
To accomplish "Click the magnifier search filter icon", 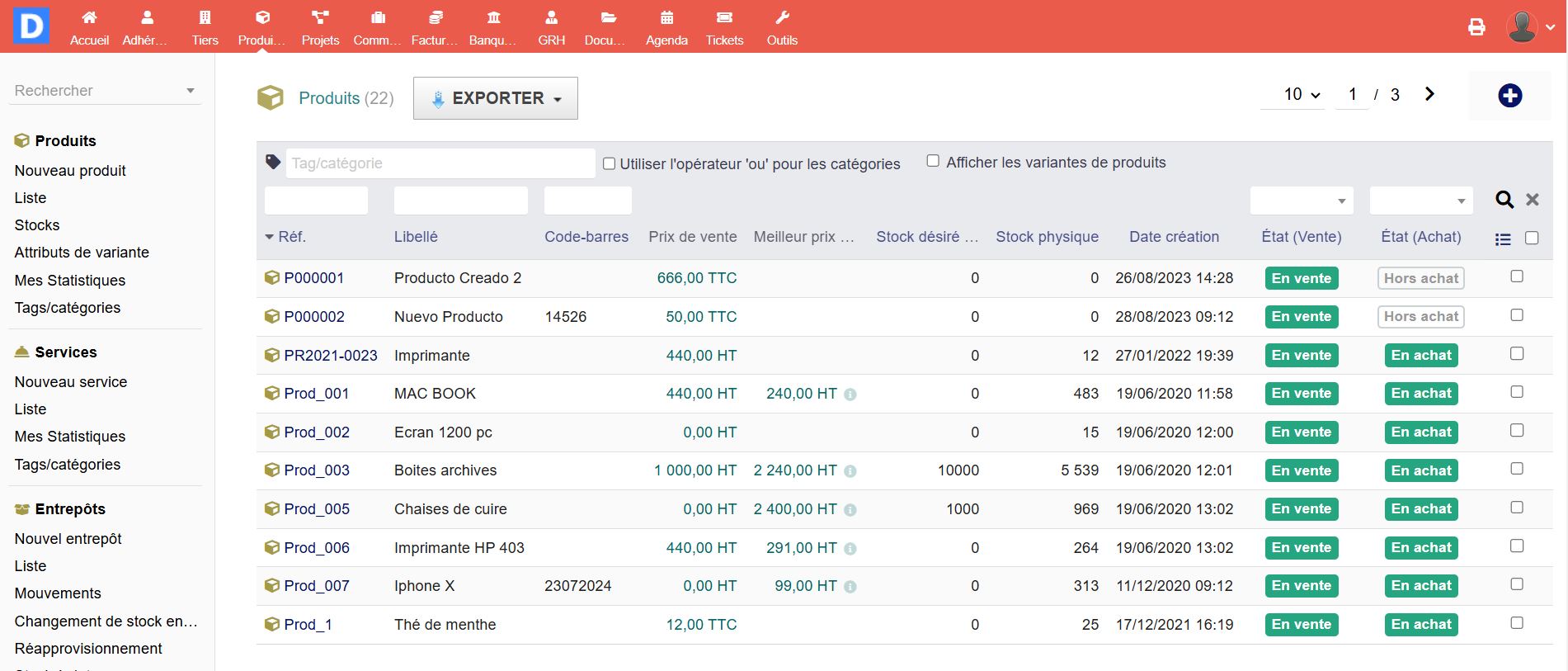I will coord(1504,200).
